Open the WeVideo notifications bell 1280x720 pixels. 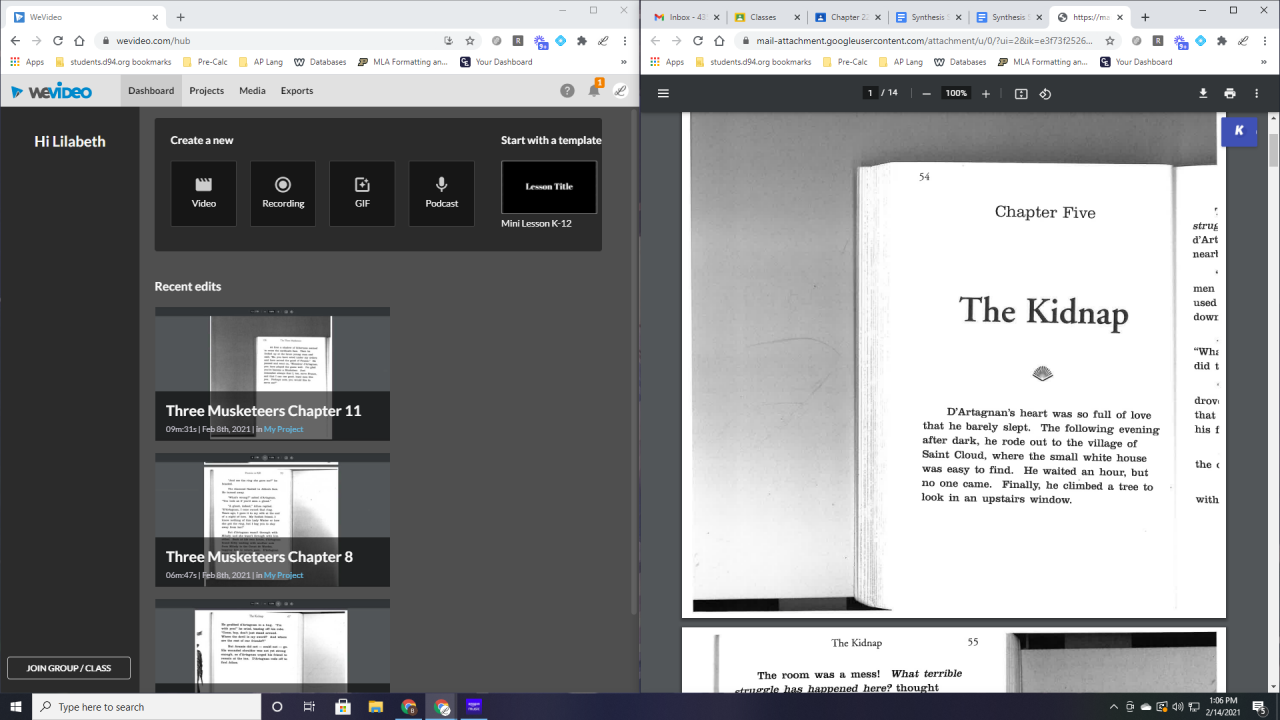(594, 90)
